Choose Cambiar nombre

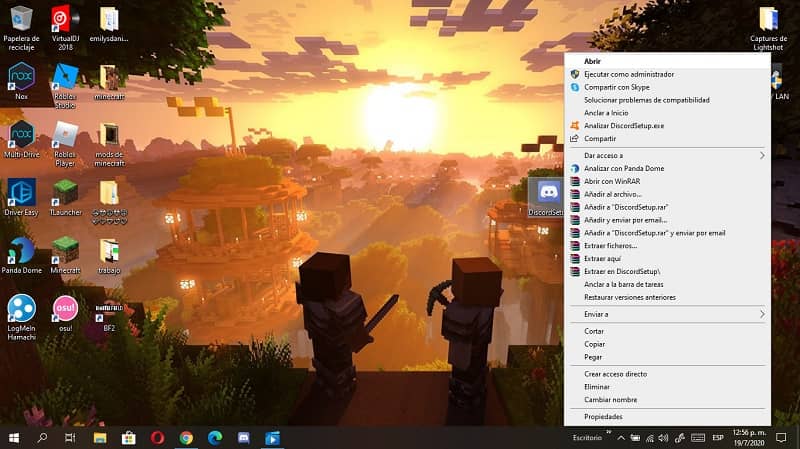(x=667, y=400)
